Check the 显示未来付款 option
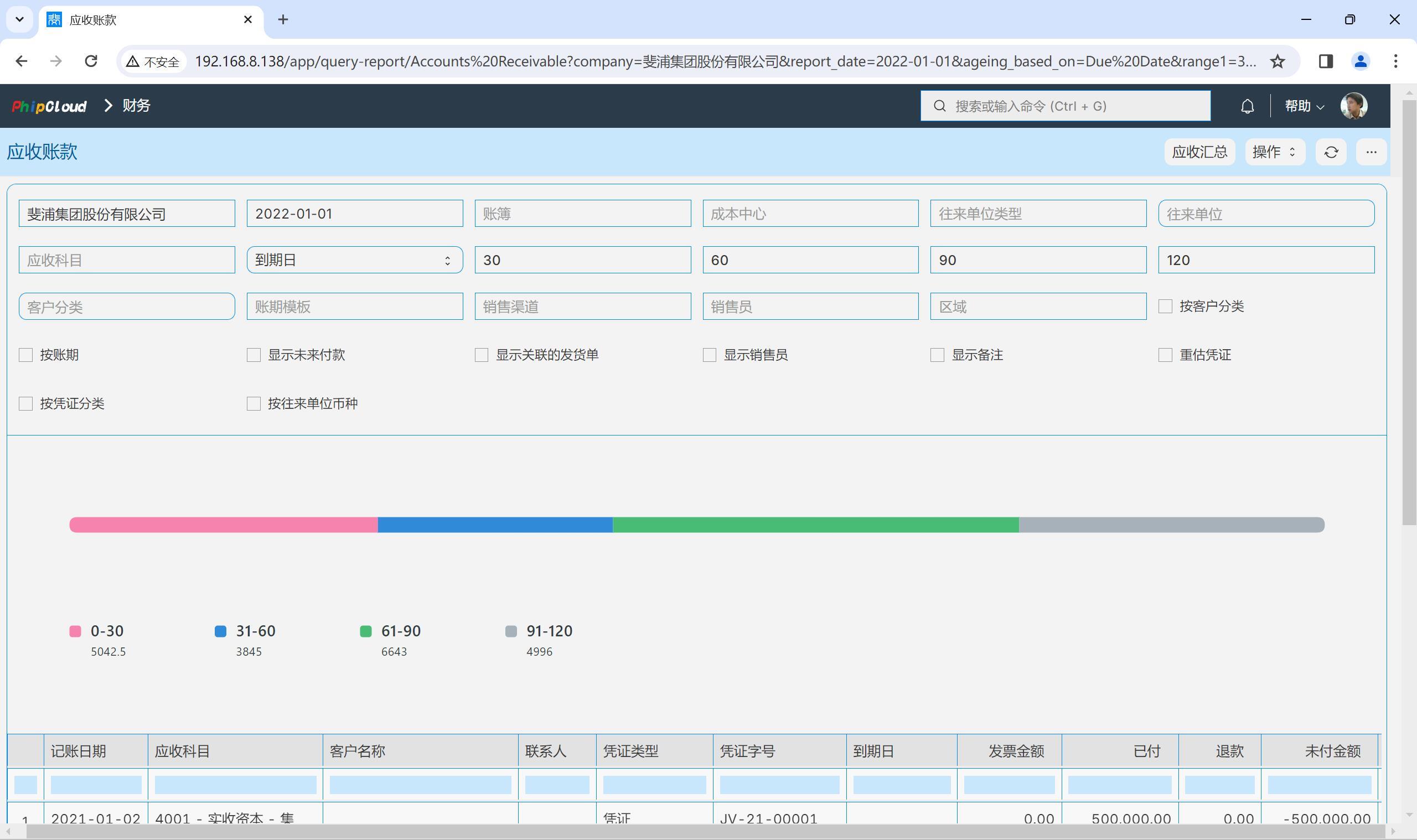Screen dimensions: 1417x840 tap(254, 355)
